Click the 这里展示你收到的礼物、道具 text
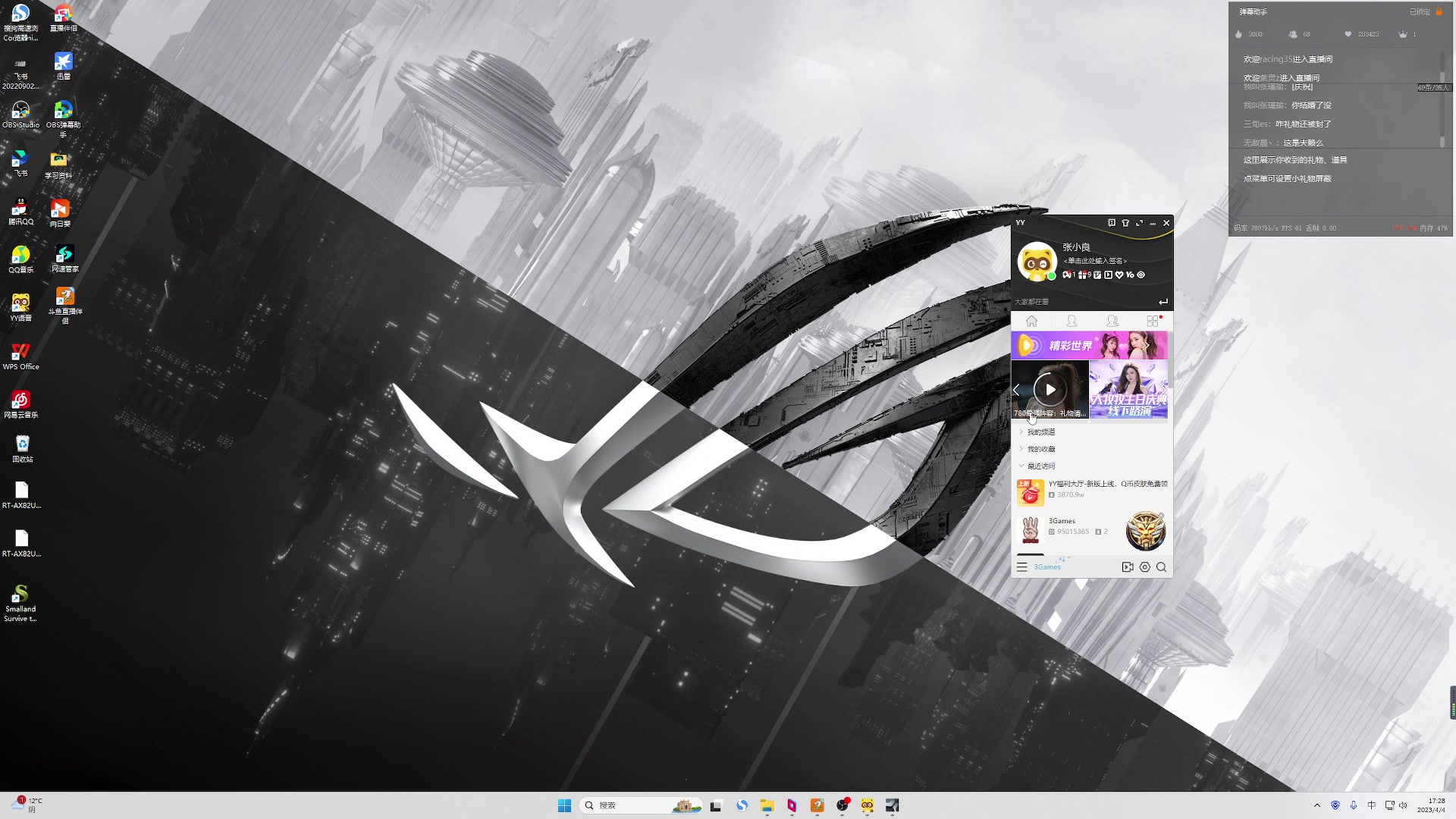 click(1294, 160)
